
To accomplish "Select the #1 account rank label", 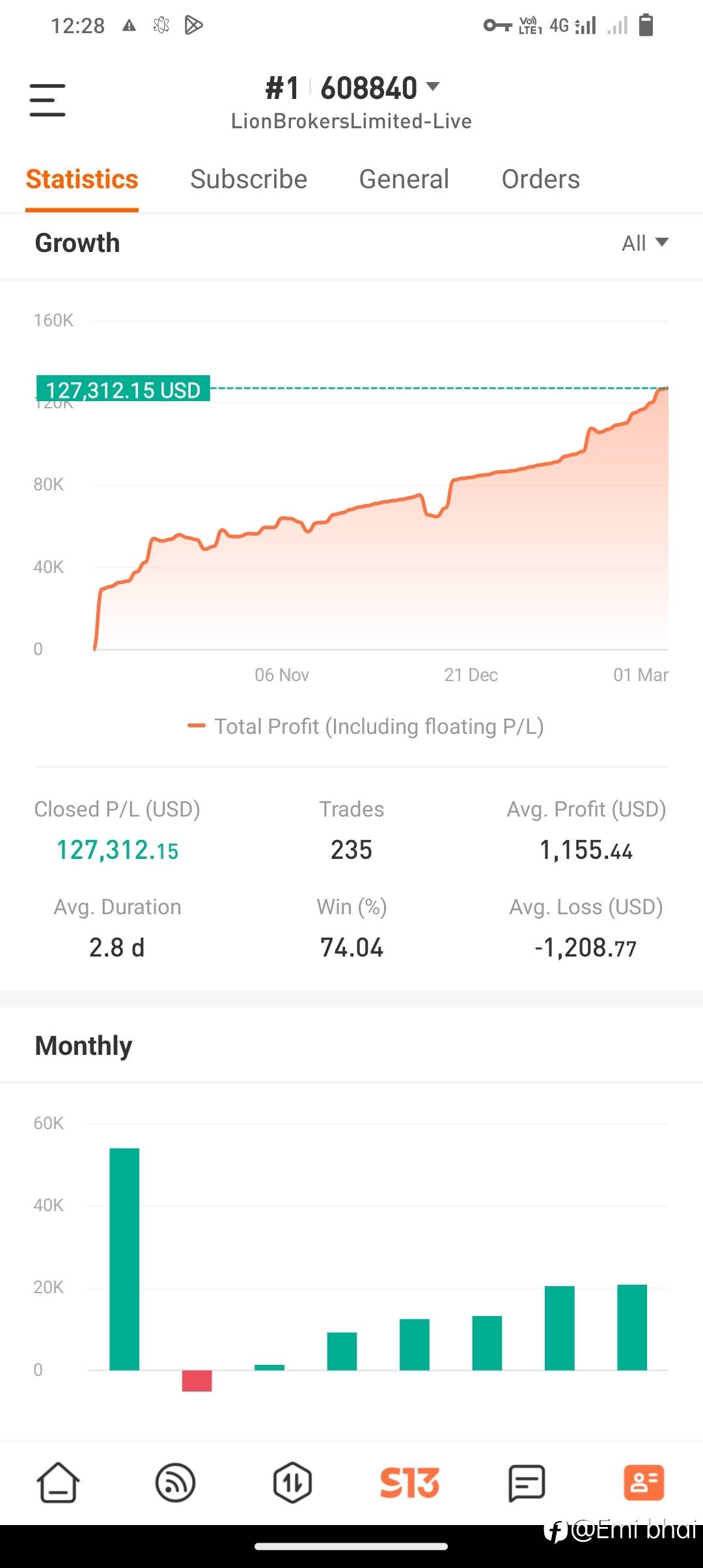I will pos(283,88).
